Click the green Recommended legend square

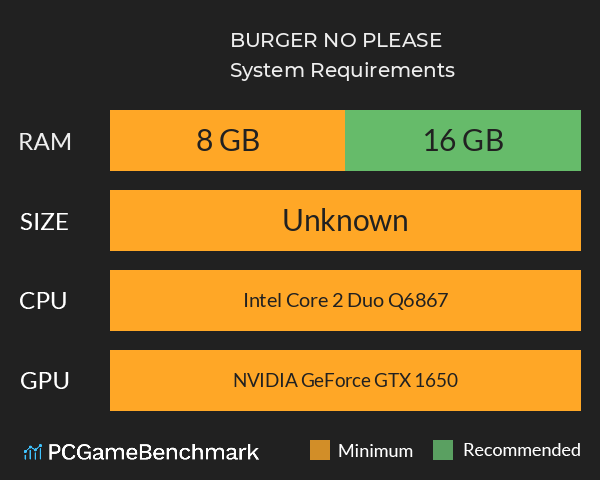click(444, 450)
